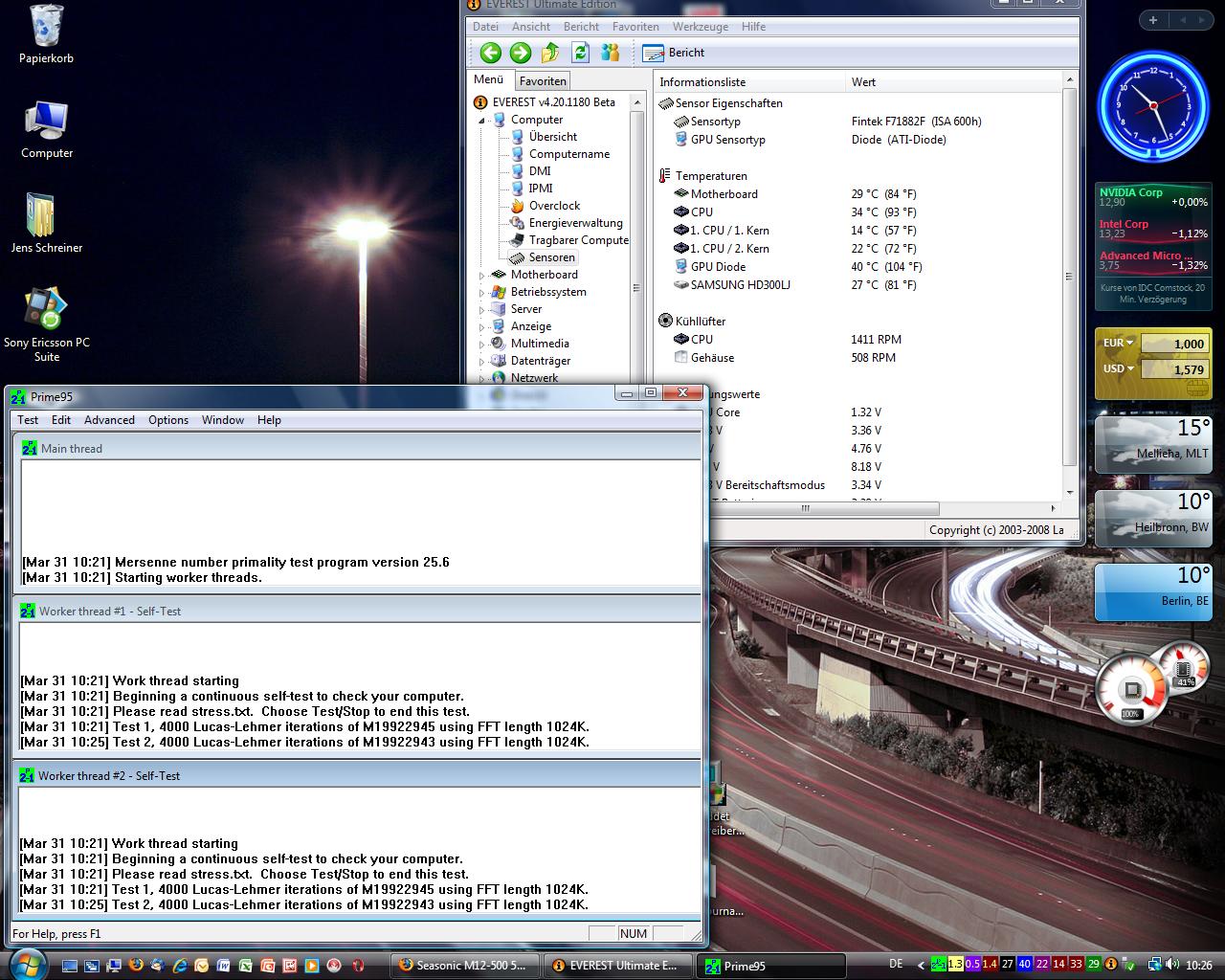Click the green Forward arrow in EVEREST

(x=521, y=53)
